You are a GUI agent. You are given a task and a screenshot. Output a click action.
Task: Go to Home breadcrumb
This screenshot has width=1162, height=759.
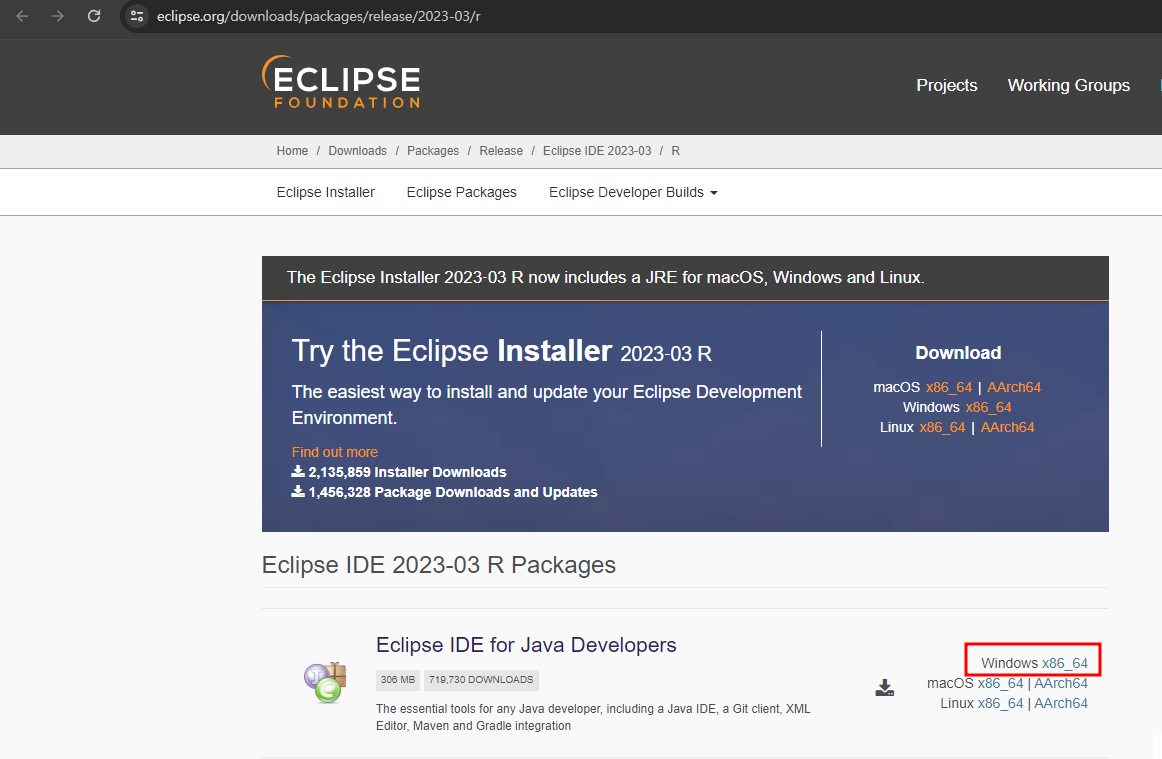pyautogui.click(x=292, y=150)
